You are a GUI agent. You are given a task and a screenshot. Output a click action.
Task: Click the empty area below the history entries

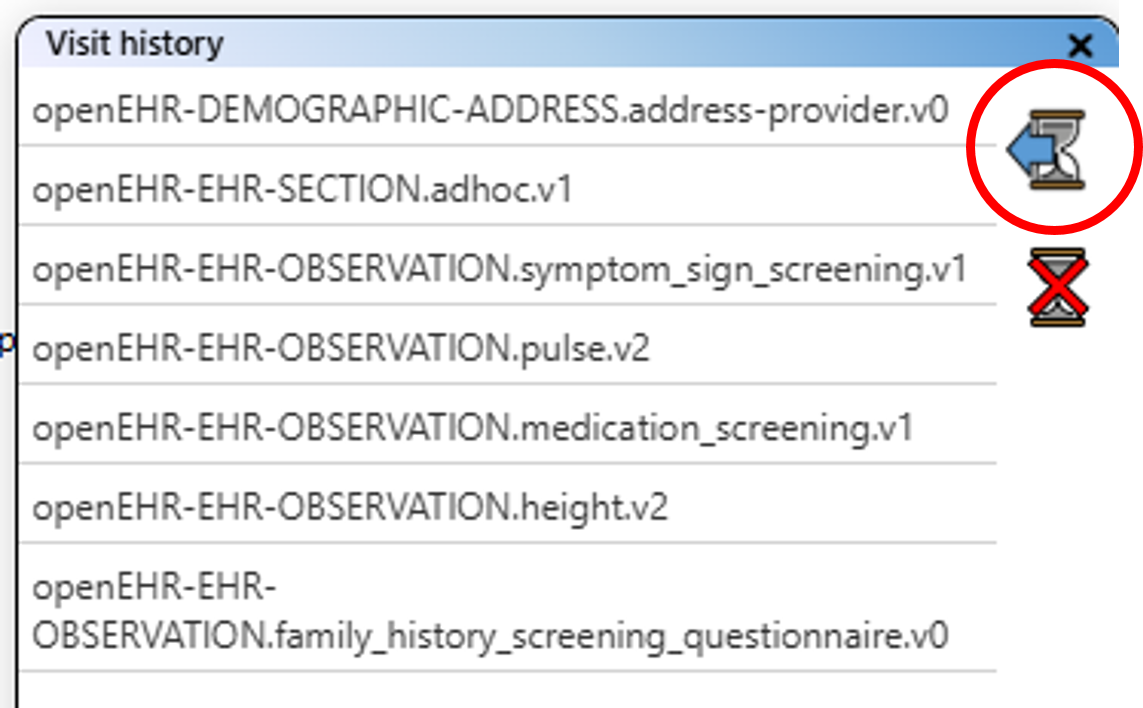[x=500, y=690]
